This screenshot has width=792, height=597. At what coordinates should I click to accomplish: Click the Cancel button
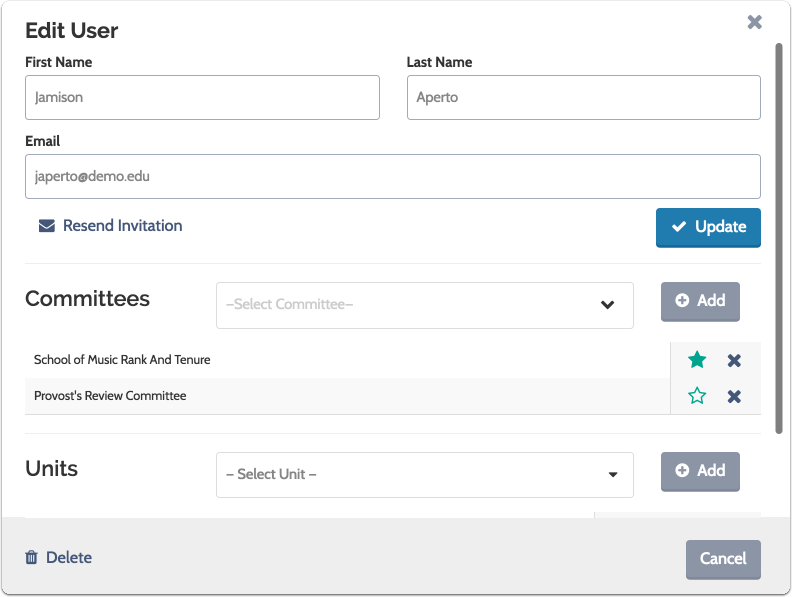pos(723,559)
